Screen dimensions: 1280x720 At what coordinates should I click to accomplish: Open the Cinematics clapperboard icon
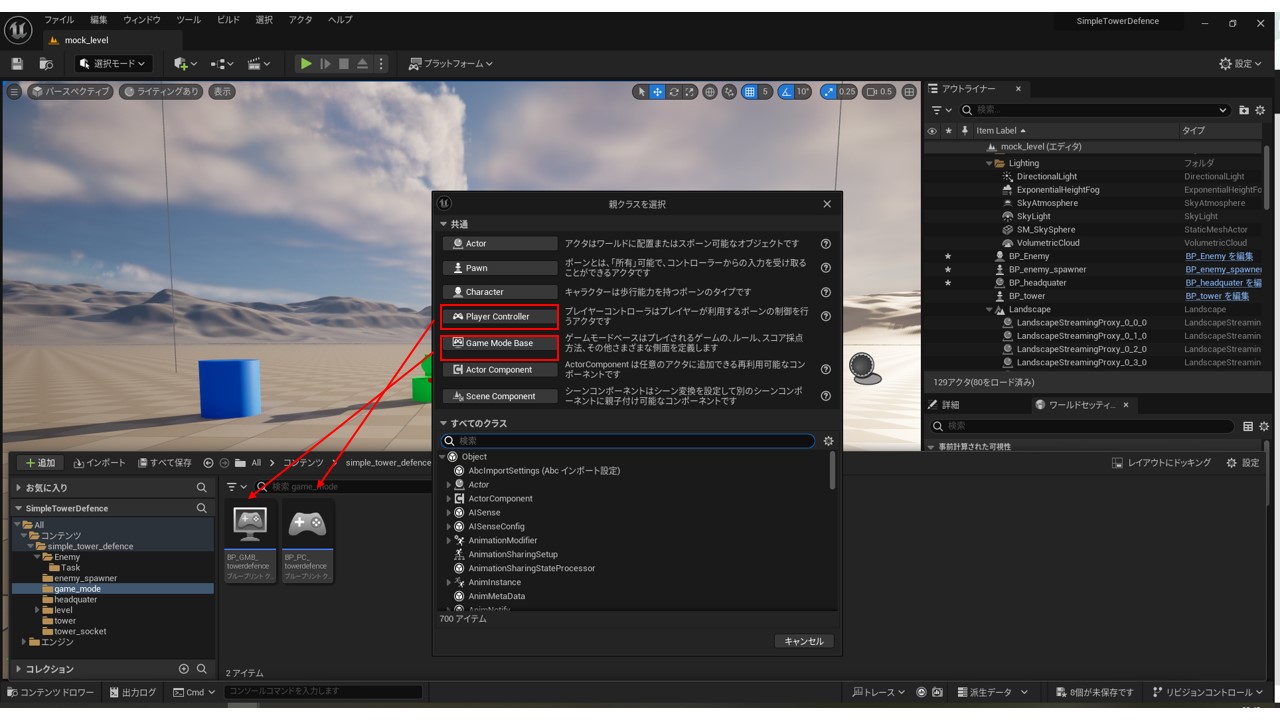(x=255, y=63)
